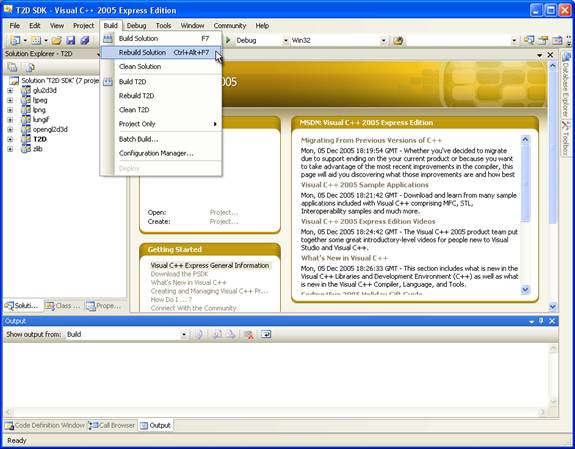575x449 pixels.
Task: Click the Save All toolbar icon
Action: [x=85, y=40]
